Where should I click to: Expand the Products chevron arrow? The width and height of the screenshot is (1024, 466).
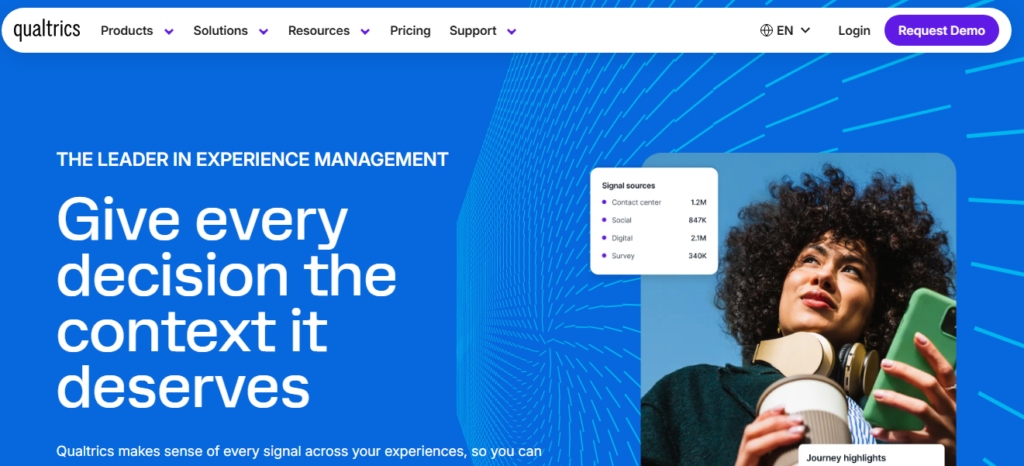[169, 31]
